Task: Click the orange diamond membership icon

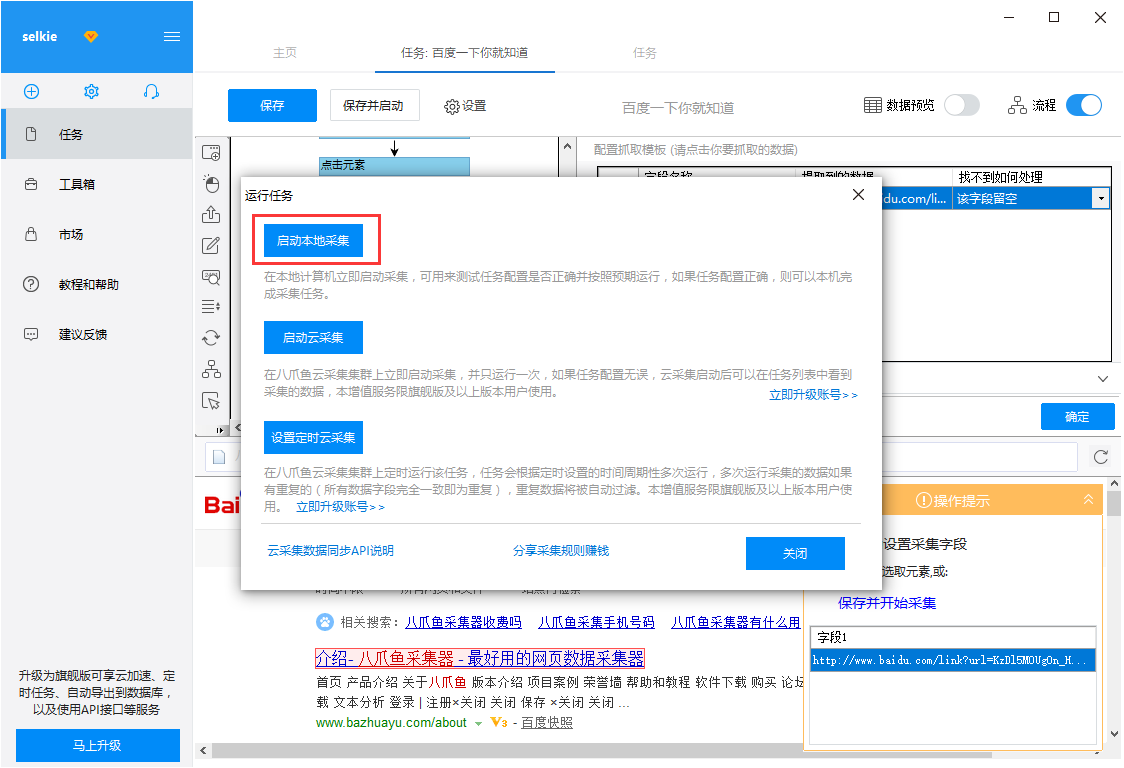Action: [x=90, y=37]
